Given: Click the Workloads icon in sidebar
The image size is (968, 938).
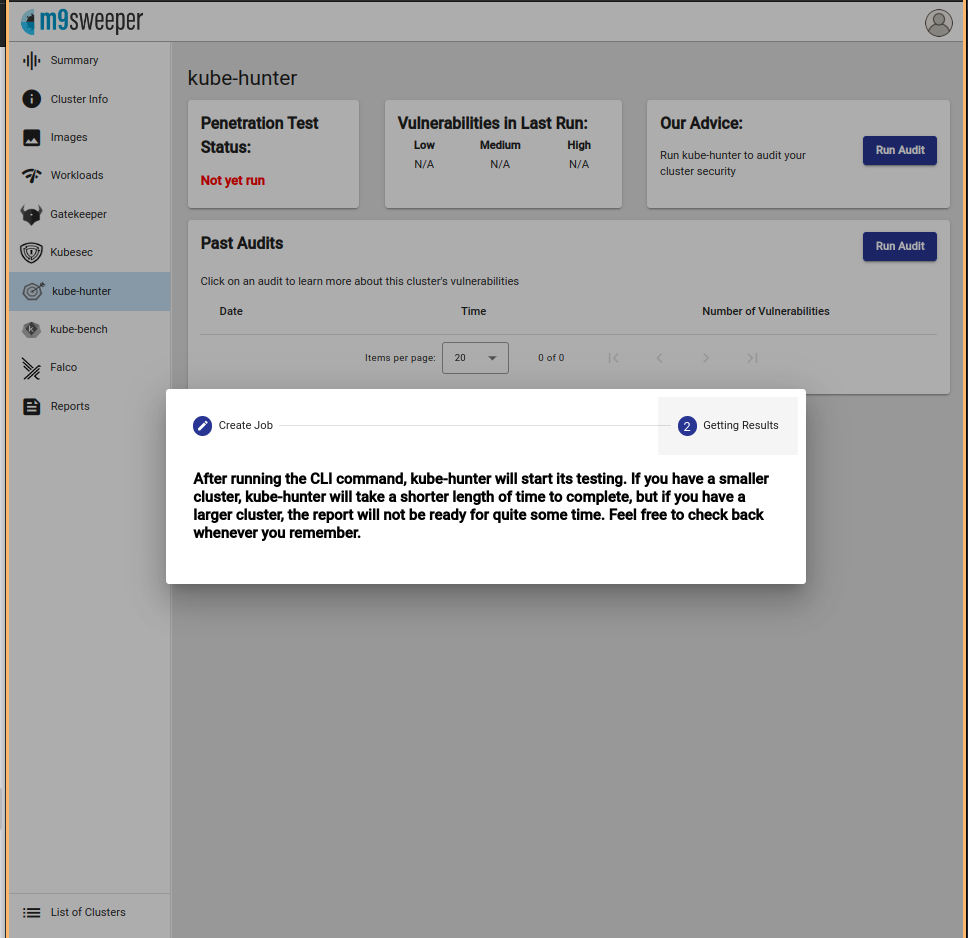Looking at the screenshot, I should pos(32,176).
